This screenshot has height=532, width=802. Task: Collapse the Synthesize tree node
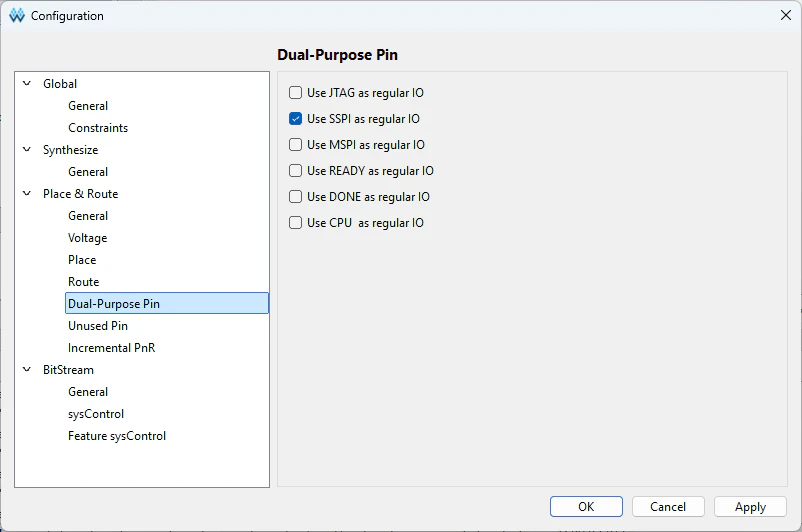[x=27, y=149]
